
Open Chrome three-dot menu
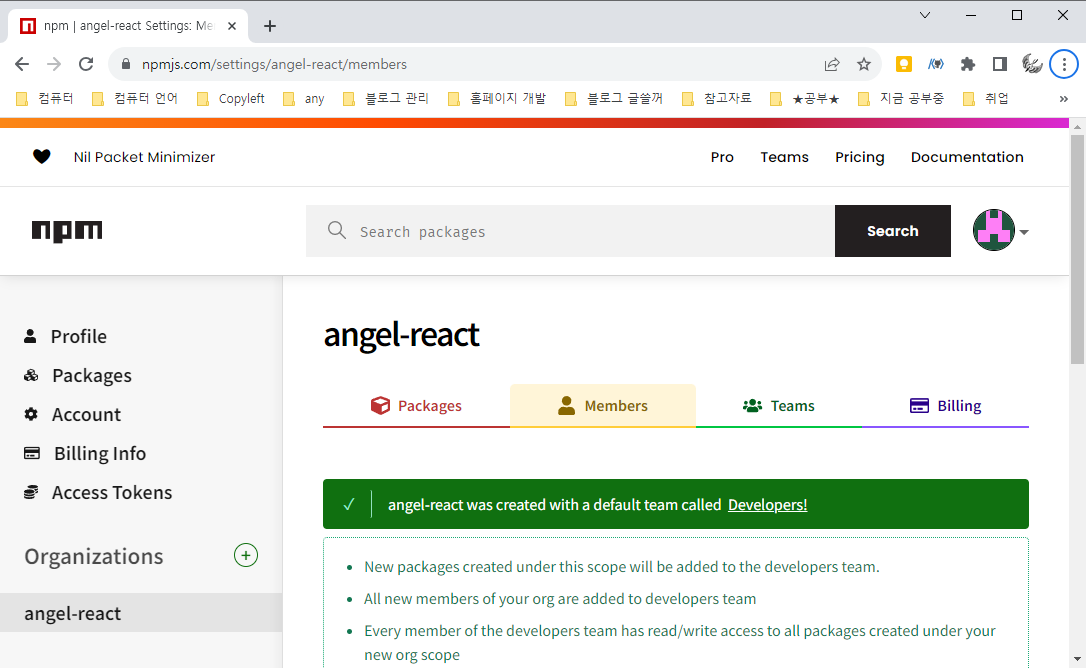[x=1064, y=64]
